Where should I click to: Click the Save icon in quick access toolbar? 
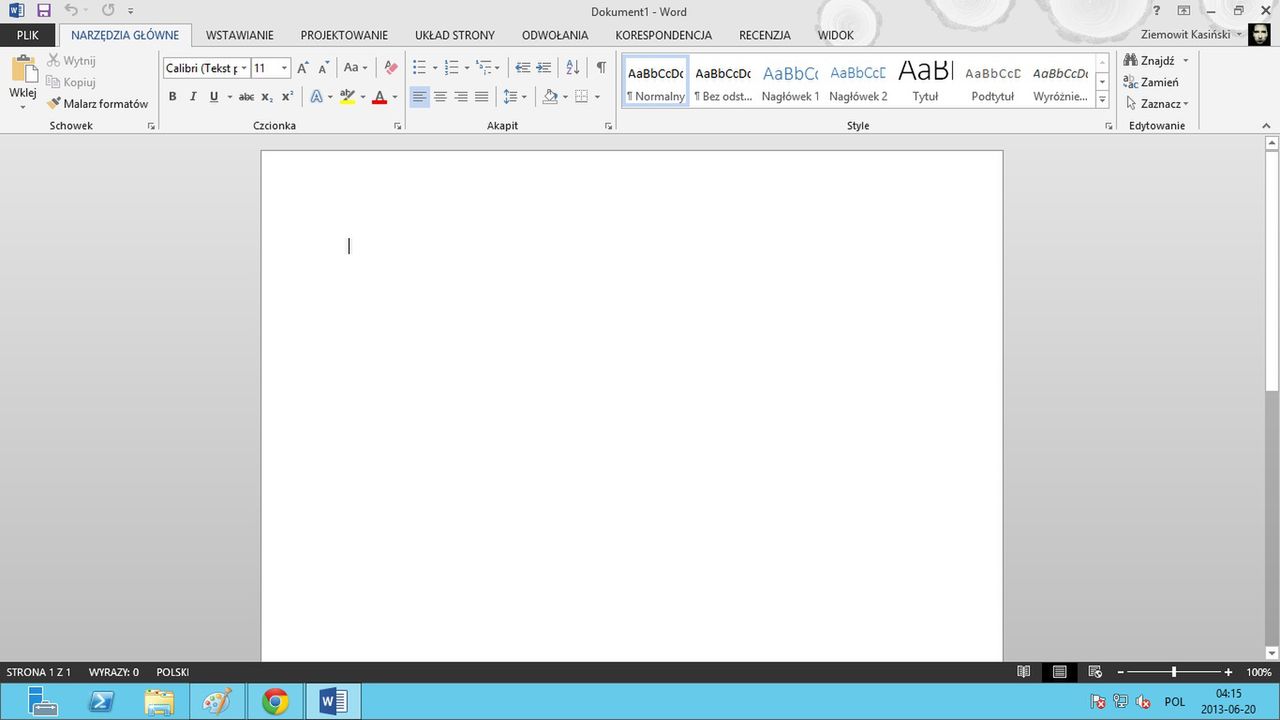coord(43,10)
